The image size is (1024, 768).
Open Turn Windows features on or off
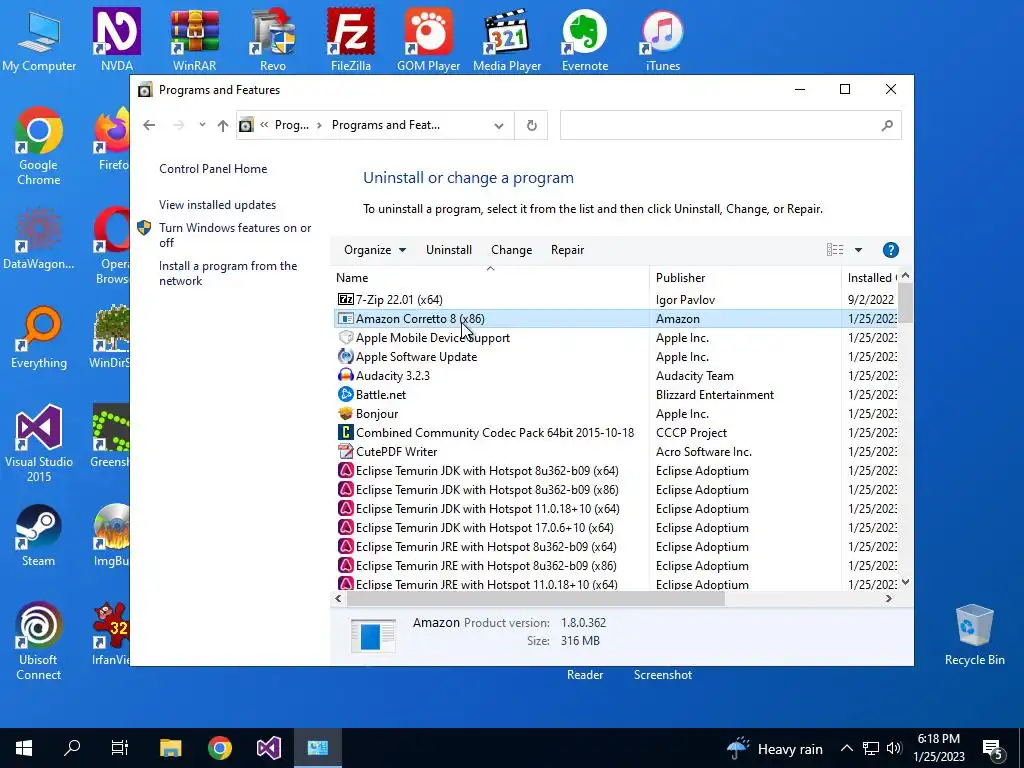click(x=235, y=235)
